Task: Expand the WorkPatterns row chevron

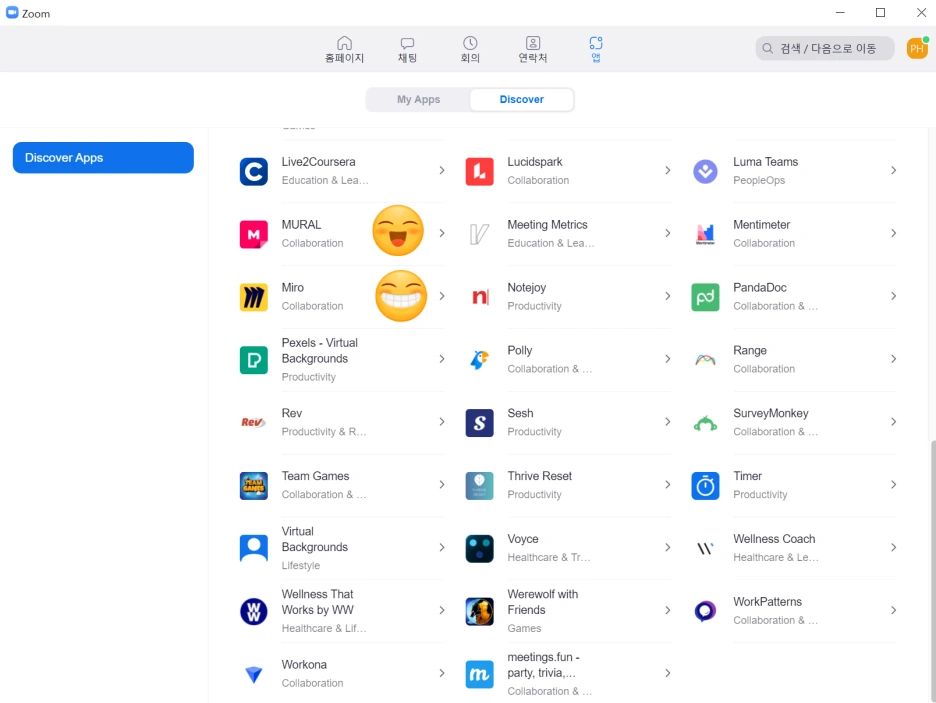Action: pyautogui.click(x=893, y=610)
